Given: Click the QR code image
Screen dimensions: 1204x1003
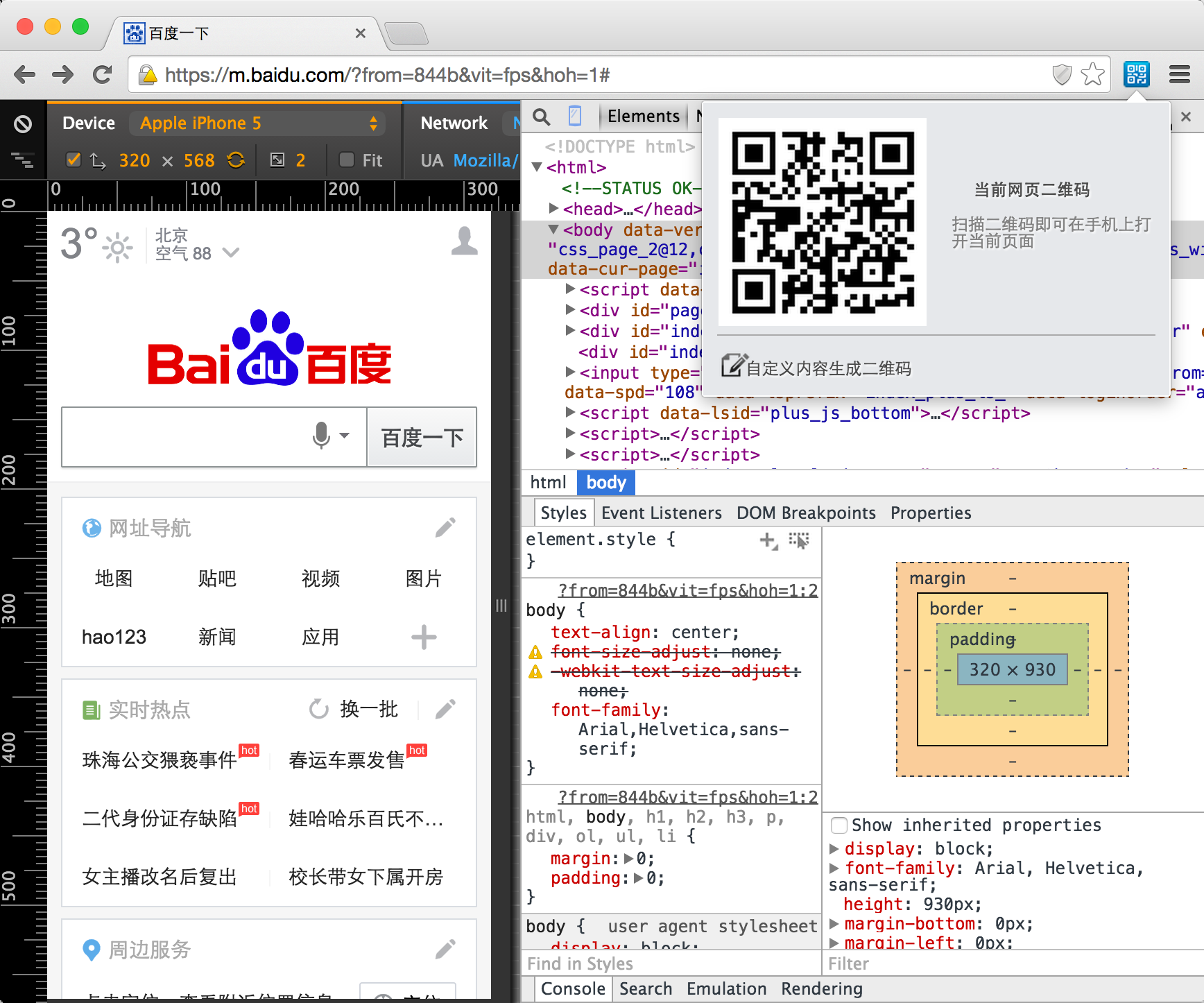Looking at the screenshot, I should click(x=823, y=222).
